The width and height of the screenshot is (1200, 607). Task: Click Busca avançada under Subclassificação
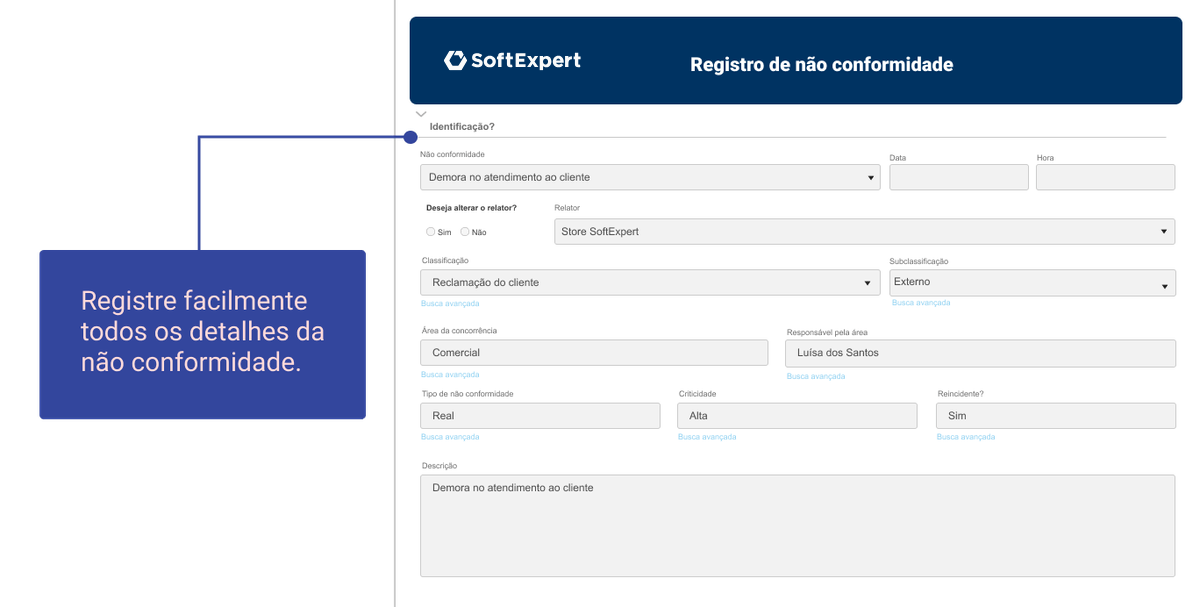pos(921,302)
